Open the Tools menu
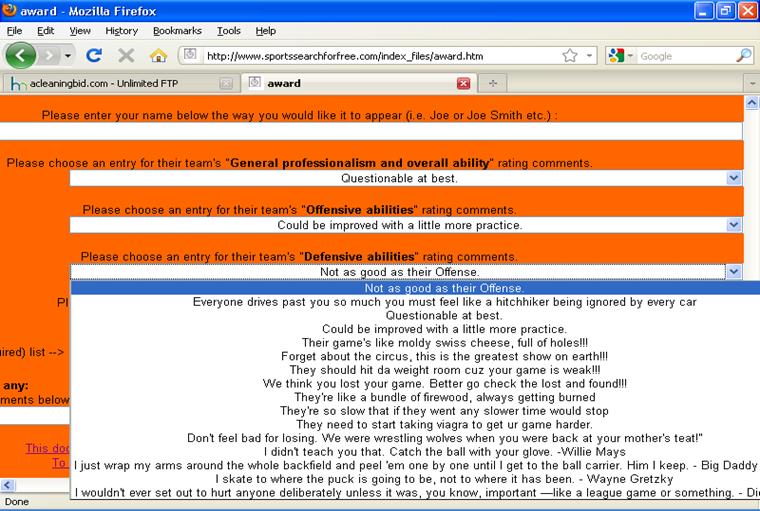 [228, 31]
